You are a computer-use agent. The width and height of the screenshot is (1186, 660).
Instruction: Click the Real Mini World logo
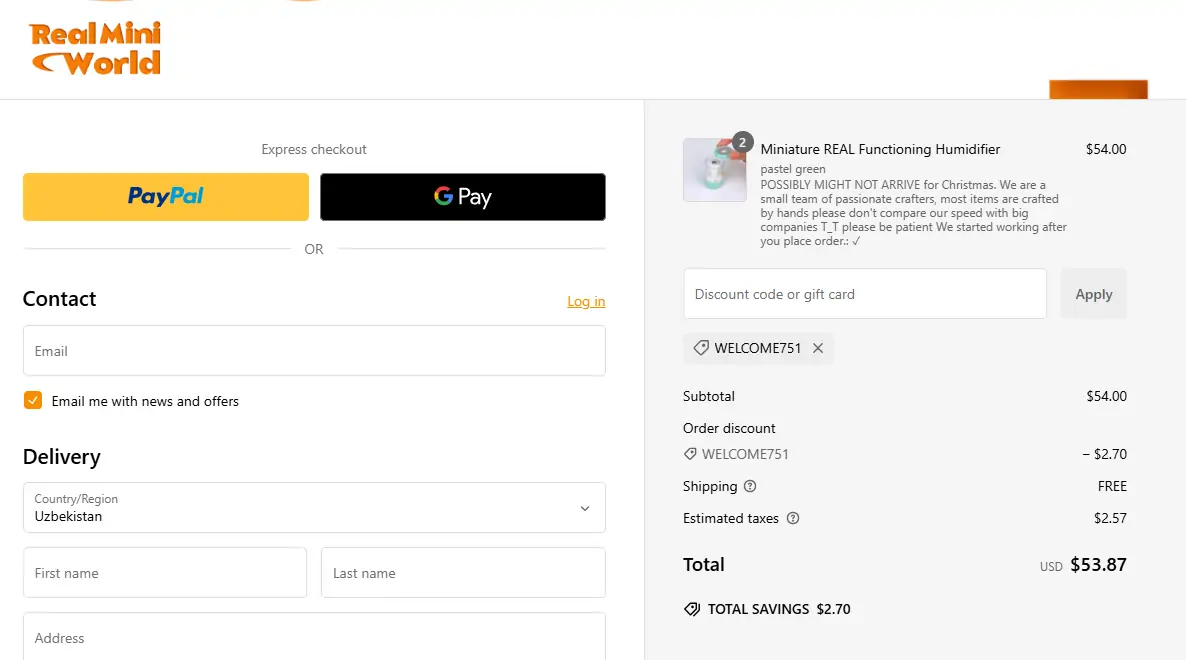pos(96,50)
